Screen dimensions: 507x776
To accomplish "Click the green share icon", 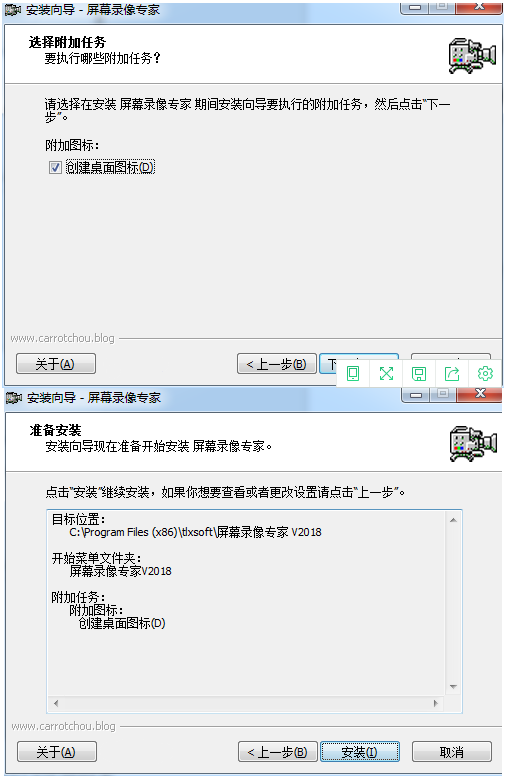I will 452,373.
